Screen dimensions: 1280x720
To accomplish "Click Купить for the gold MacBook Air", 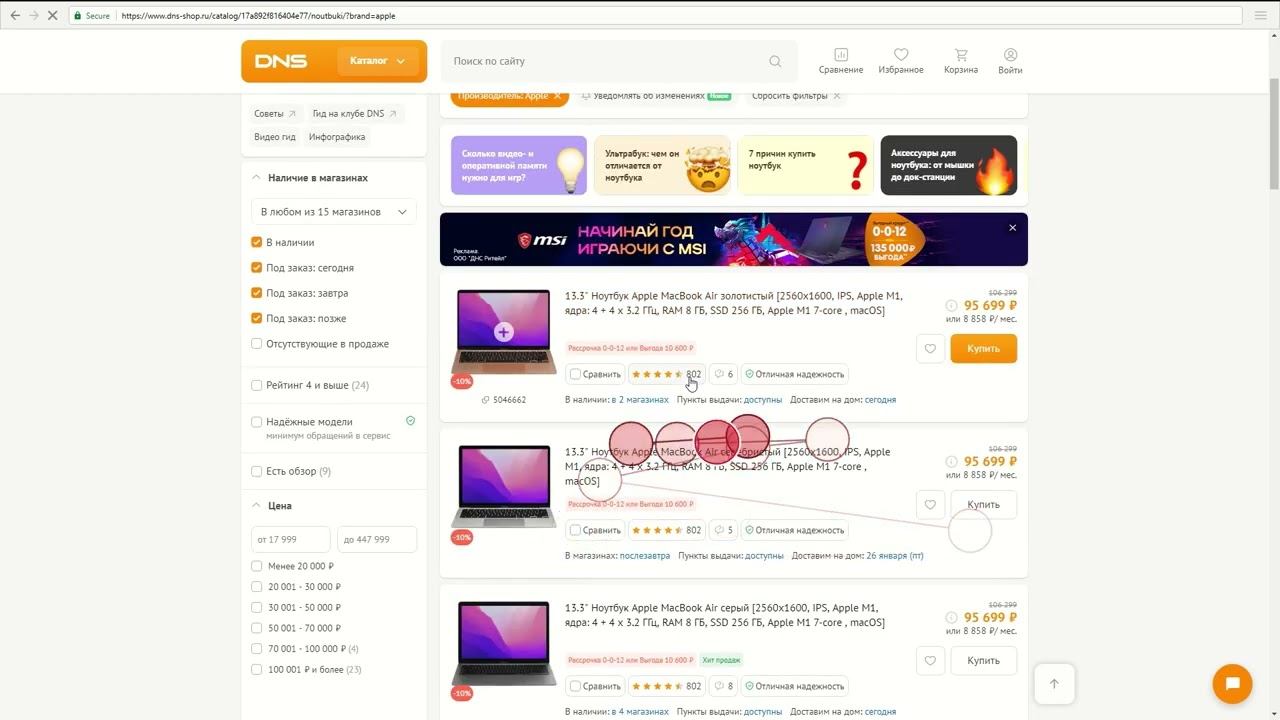I will point(983,349).
